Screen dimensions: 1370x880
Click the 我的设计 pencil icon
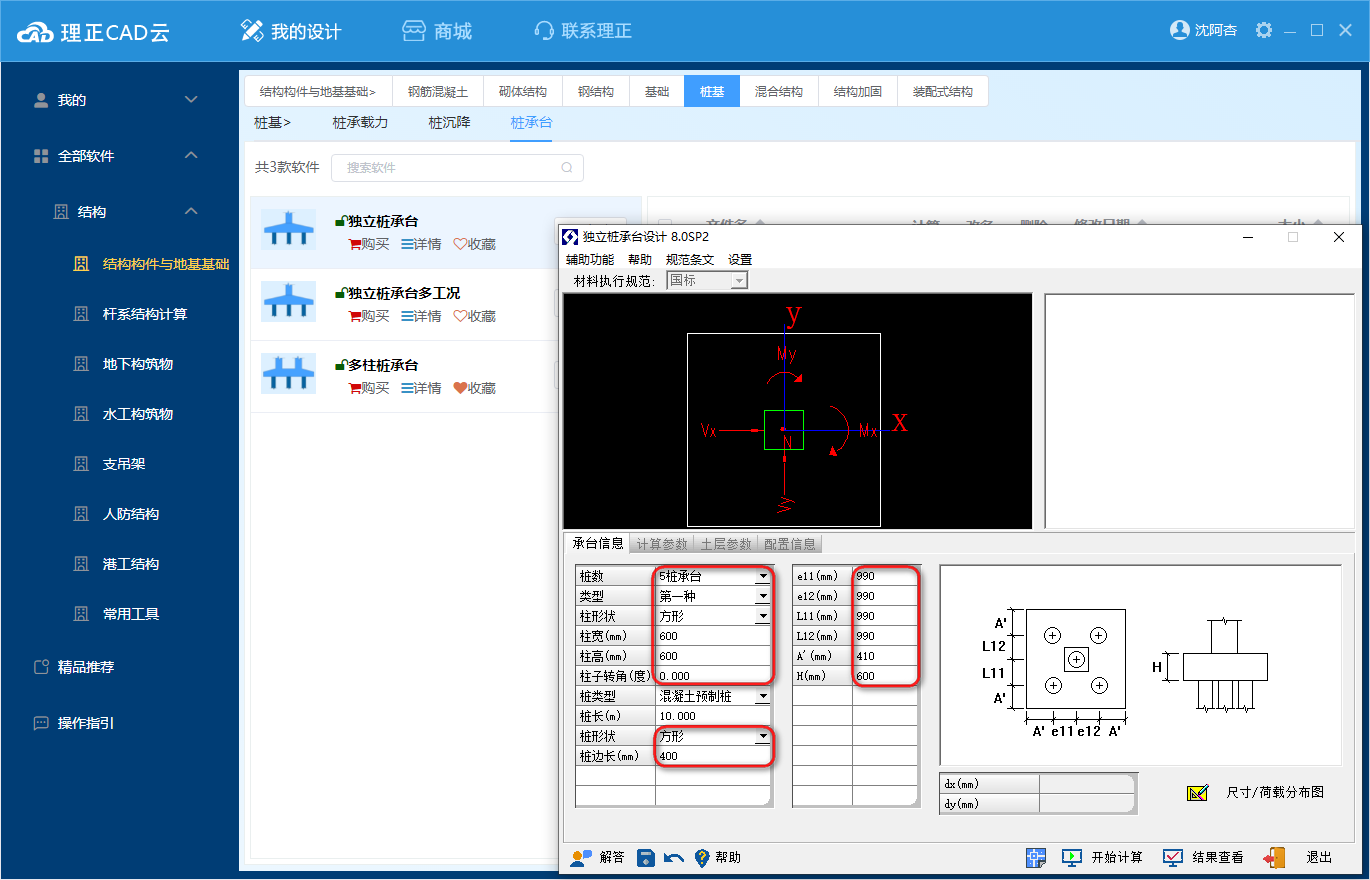252,30
